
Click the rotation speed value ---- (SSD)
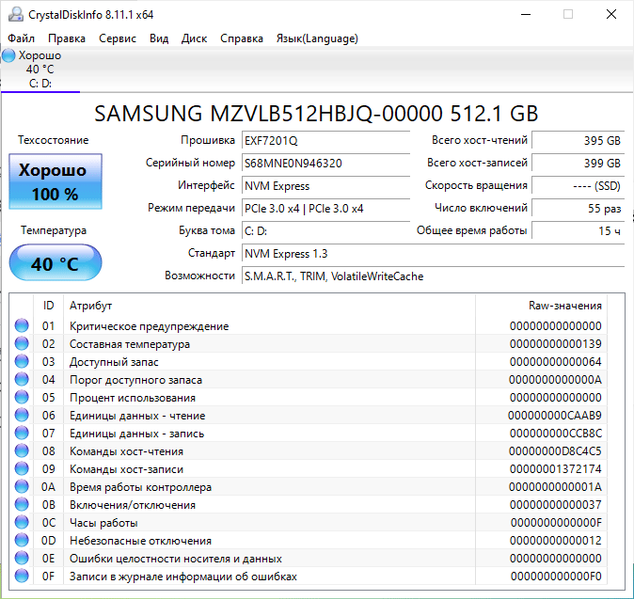[x=578, y=186]
